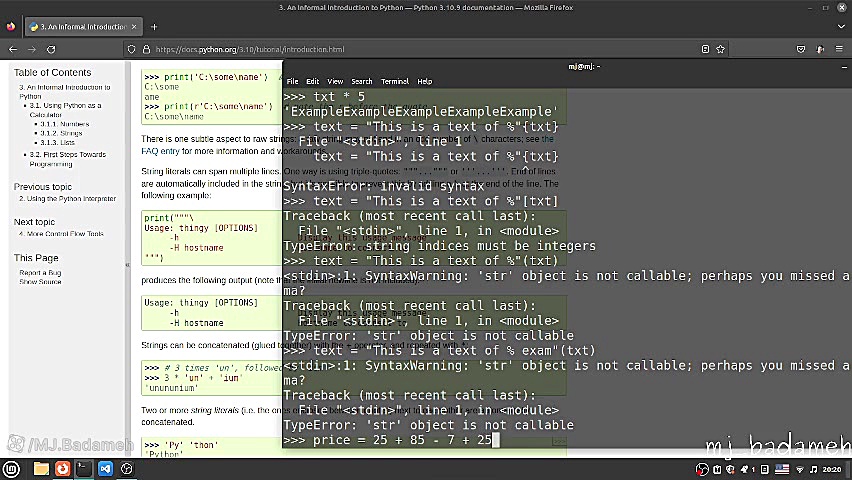Open the terminal File menu
Viewport: 852px width, 480px height.
coord(292,81)
